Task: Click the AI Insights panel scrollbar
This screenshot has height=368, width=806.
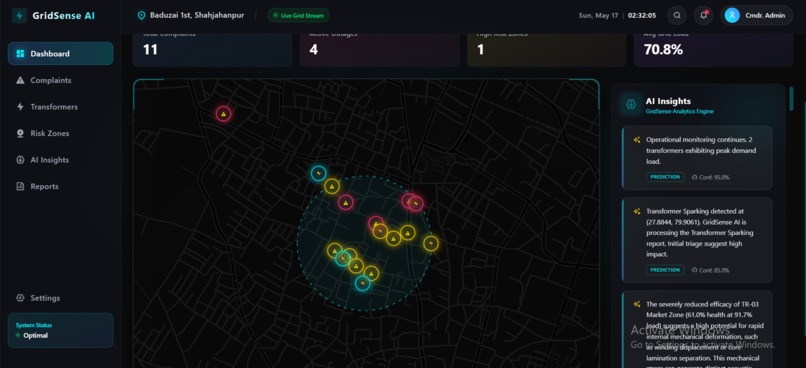Action: click(x=791, y=99)
